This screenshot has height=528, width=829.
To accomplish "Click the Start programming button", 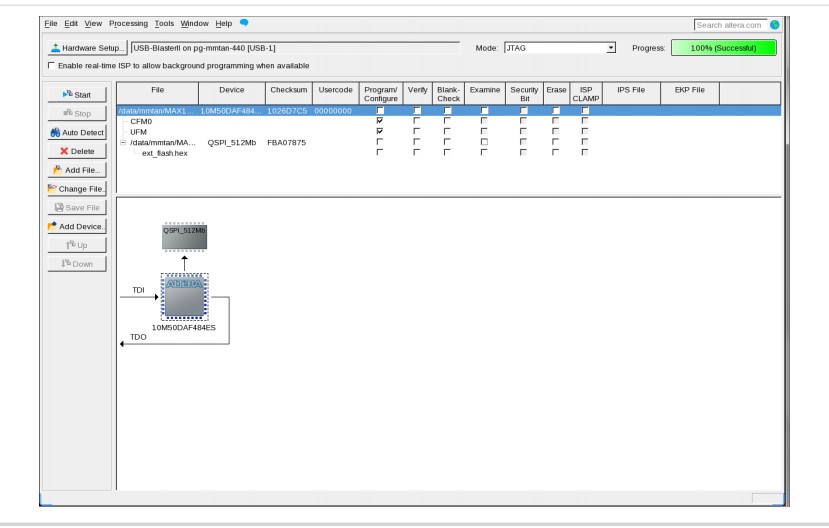I will [x=77, y=94].
